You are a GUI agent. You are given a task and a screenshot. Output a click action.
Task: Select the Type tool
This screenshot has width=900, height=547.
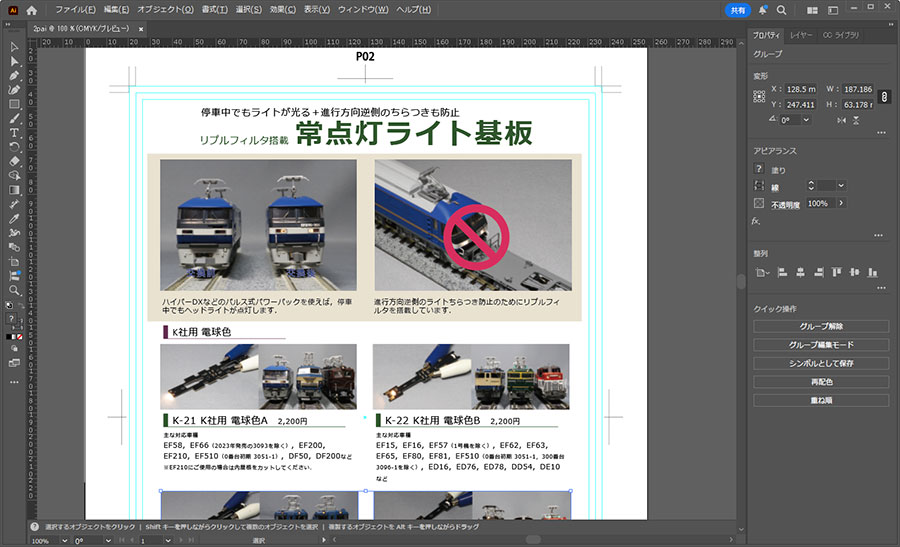14,133
